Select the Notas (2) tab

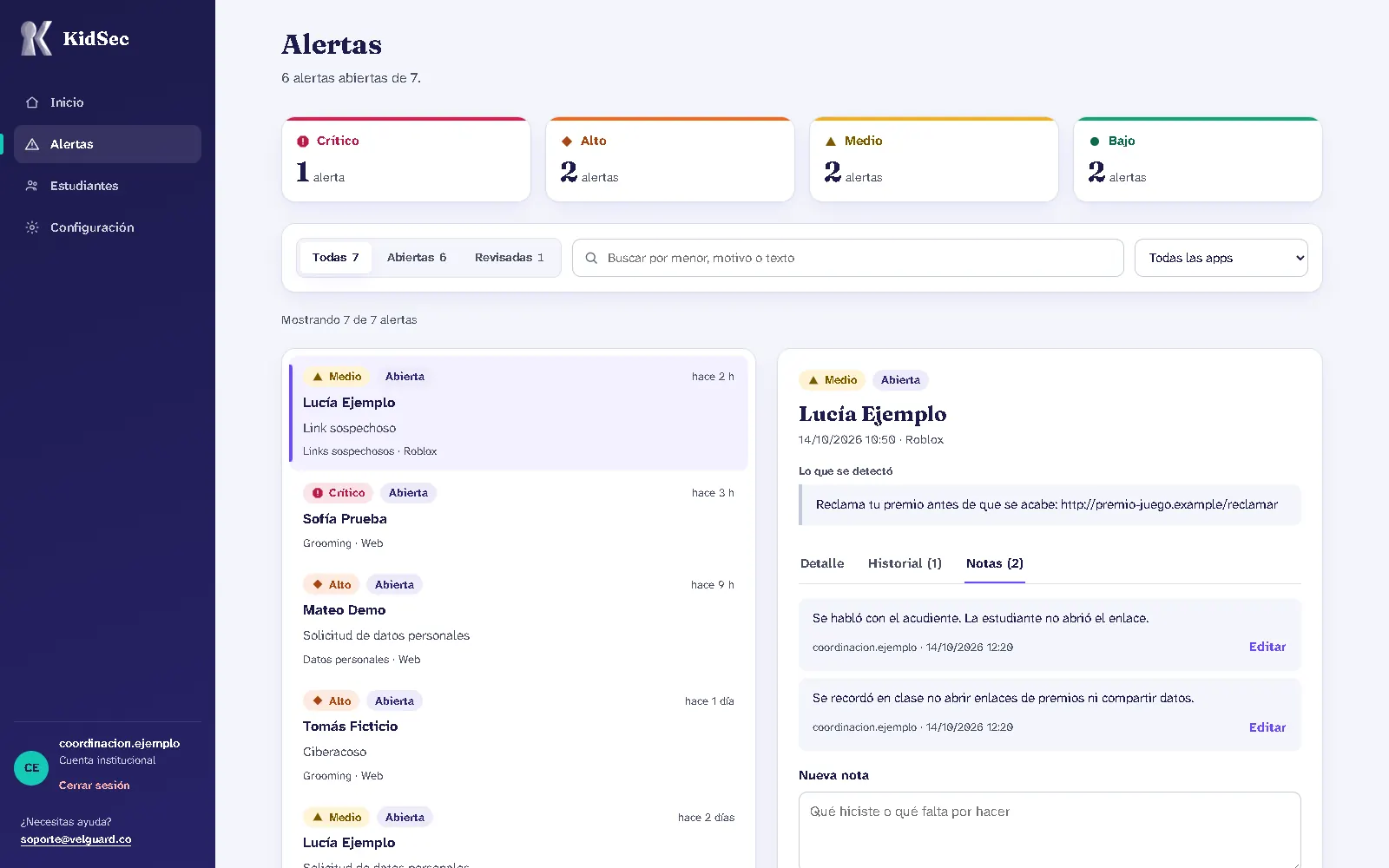click(995, 563)
